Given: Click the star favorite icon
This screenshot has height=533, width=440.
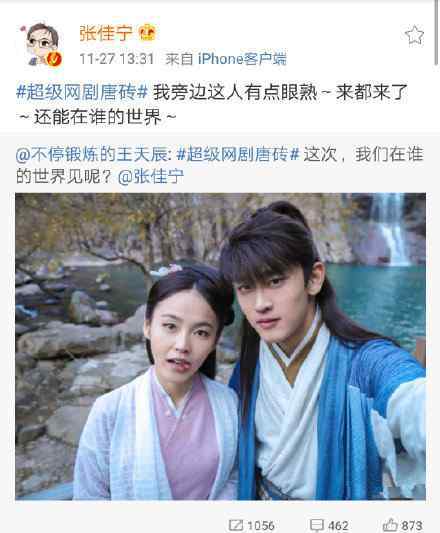Looking at the screenshot, I should click(x=414, y=35).
